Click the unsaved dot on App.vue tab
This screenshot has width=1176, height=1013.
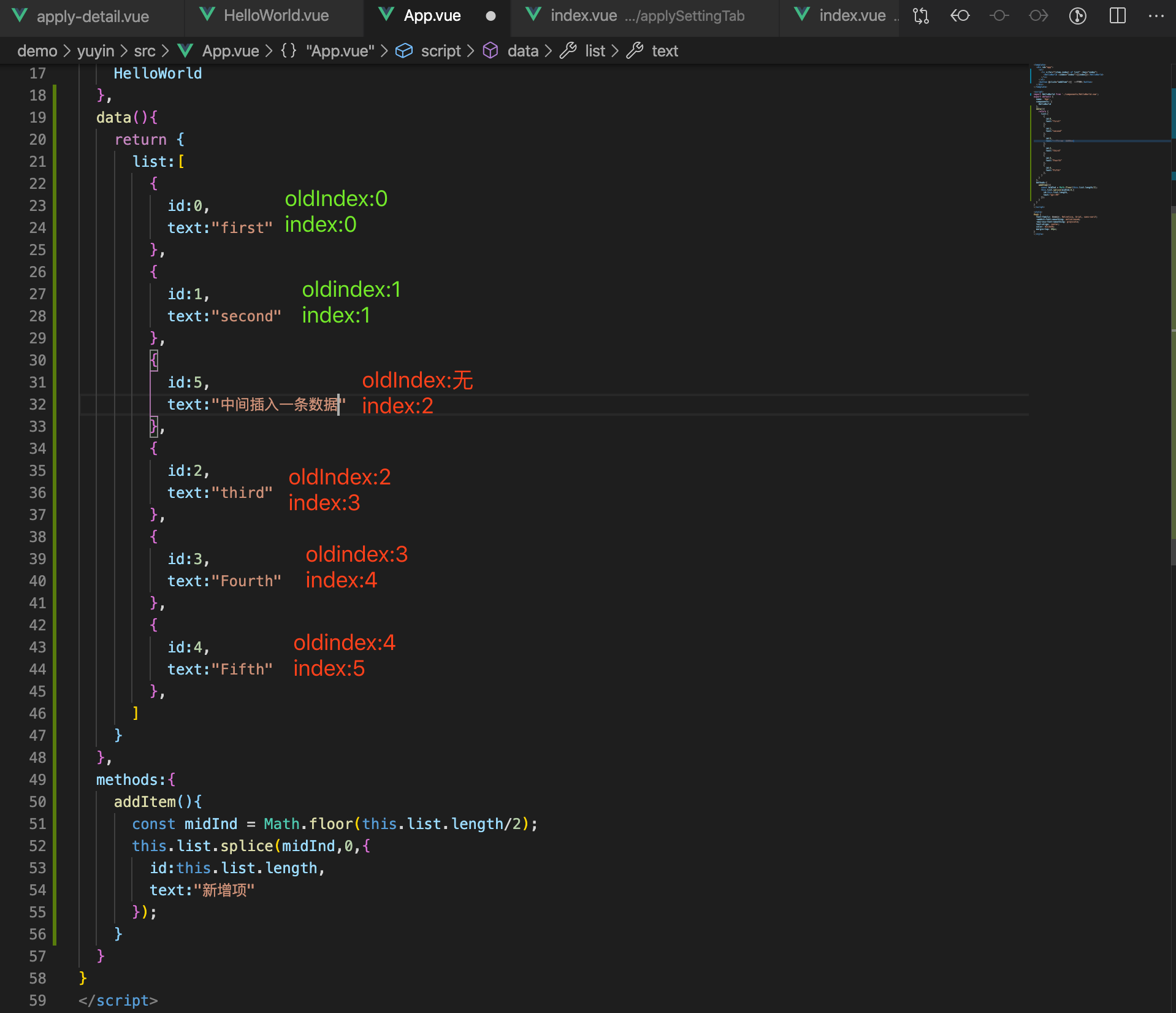click(491, 16)
